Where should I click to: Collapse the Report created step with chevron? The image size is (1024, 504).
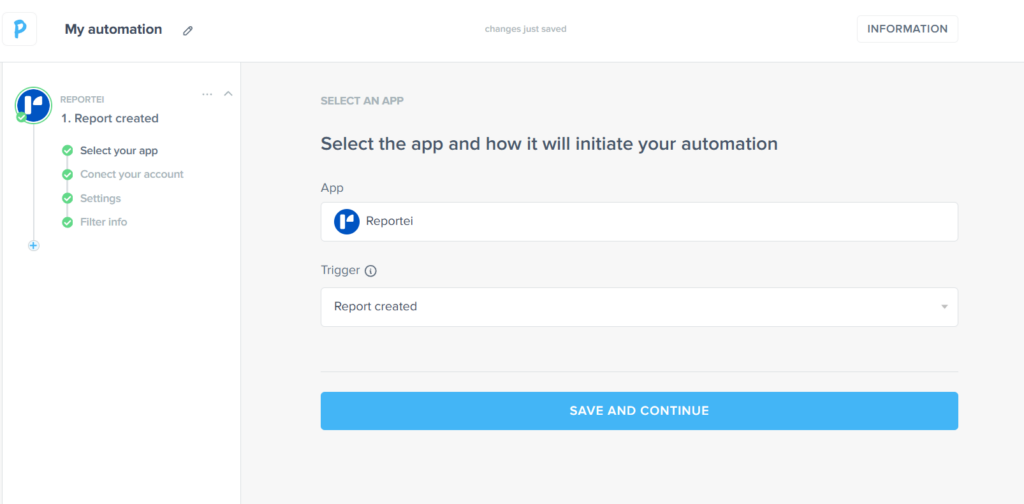click(228, 94)
